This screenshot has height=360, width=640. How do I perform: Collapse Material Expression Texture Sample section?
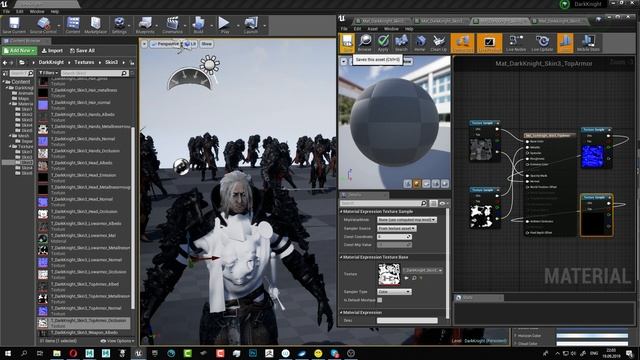point(341,211)
